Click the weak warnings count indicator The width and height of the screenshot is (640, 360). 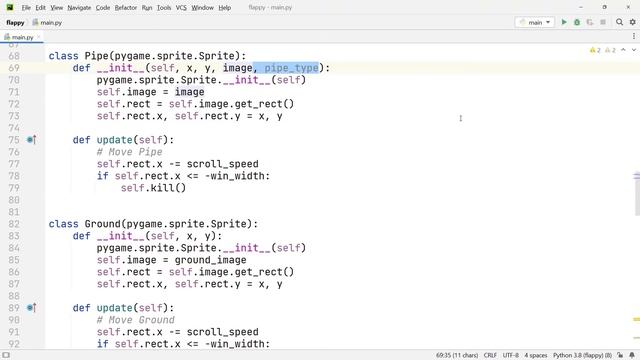pyautogui.click(x=610, y=50)
